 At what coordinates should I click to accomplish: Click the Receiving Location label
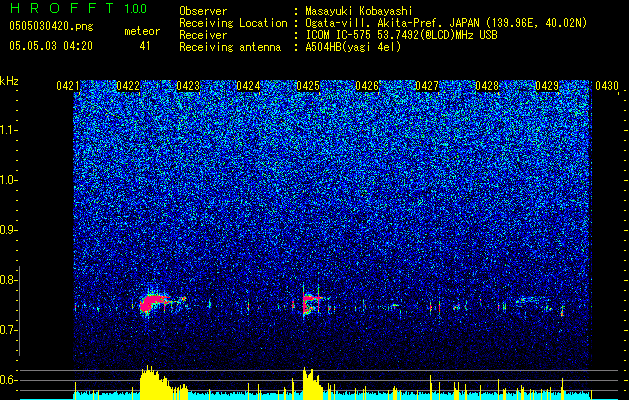233,23
